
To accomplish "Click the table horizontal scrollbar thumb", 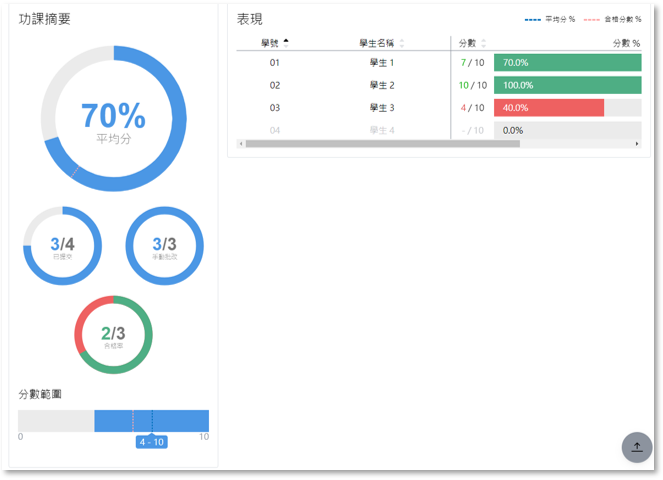I will 380,144.
